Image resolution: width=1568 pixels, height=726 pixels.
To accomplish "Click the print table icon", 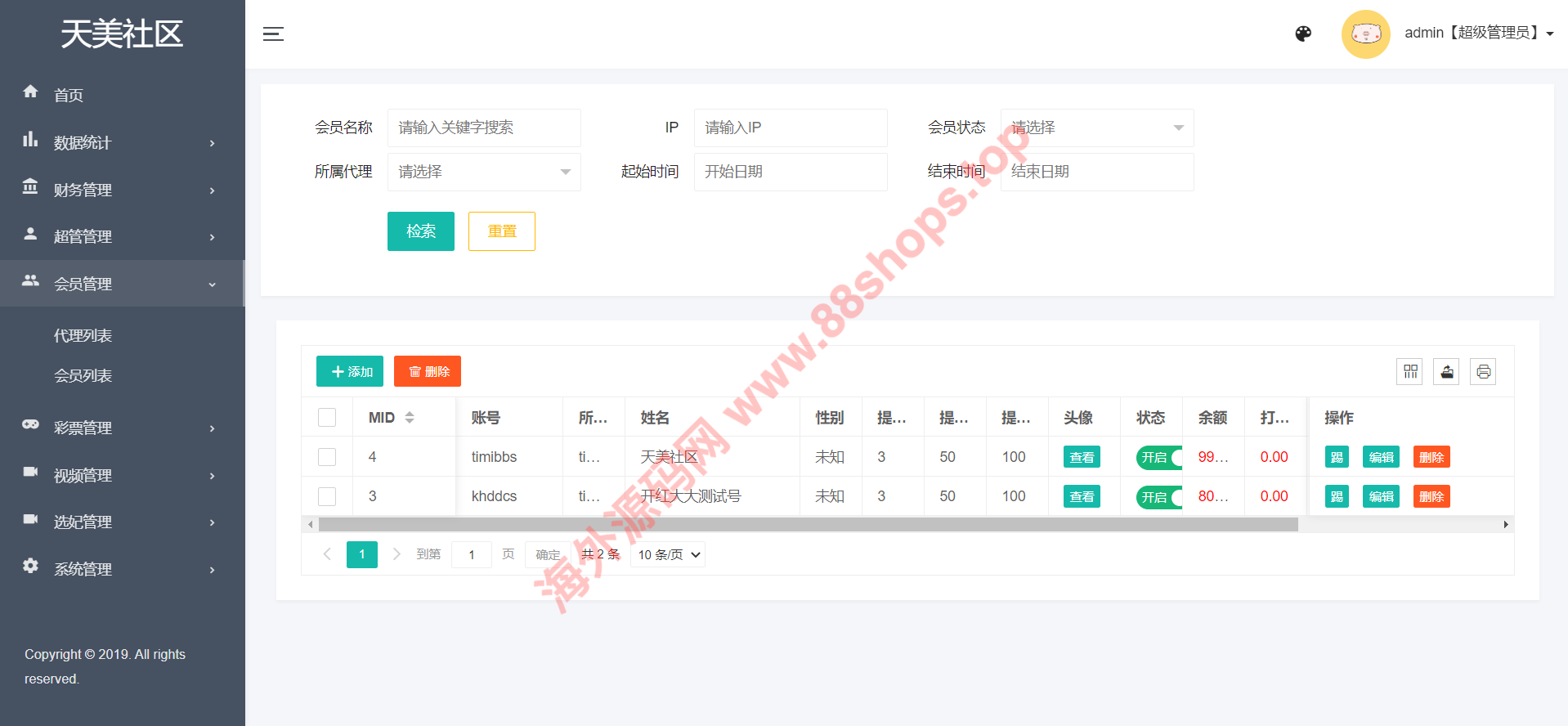I will point(1483,372).
